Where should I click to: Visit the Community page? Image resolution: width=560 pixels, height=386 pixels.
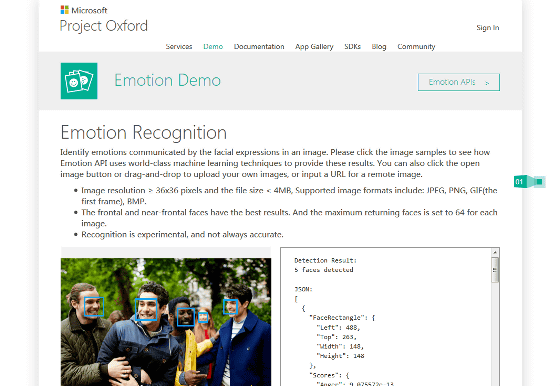click(x=416, y=46)
